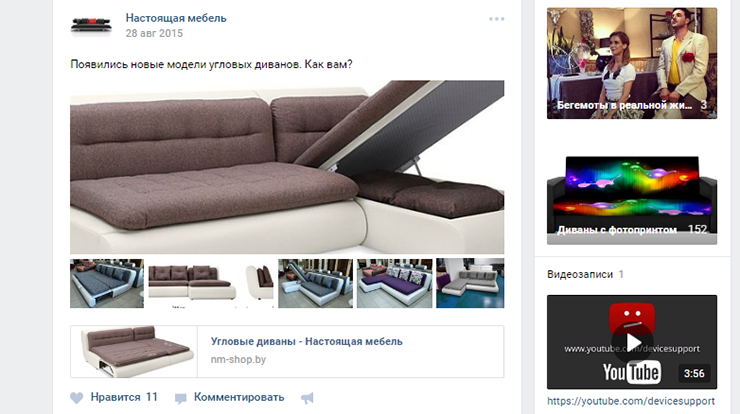Screen dimensions: 740x414
Task: Open the Бегемоты в реальной жизни album
Action: (631, 63)
